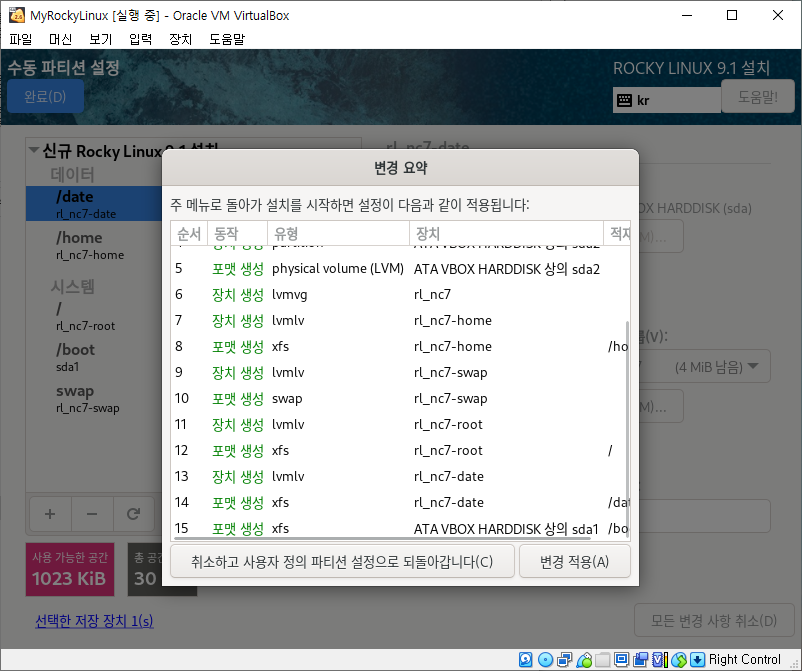The image size is (802, 671).
Task: Click the physical volume (LVM) cell in row 5
Action: [x=338, y=269]
